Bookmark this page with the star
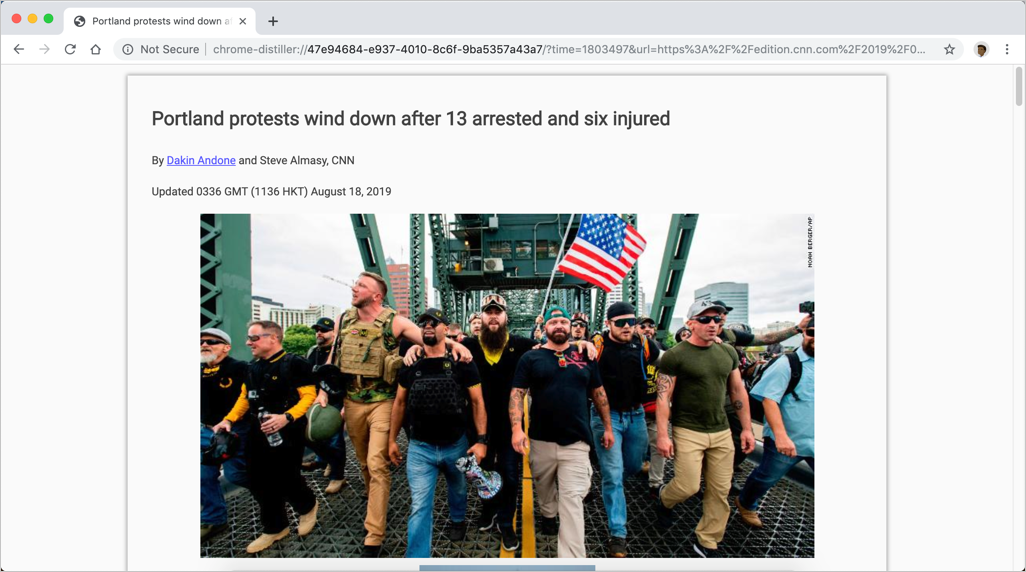Viewport: 1026px width, 572px height. coord(949,49)
